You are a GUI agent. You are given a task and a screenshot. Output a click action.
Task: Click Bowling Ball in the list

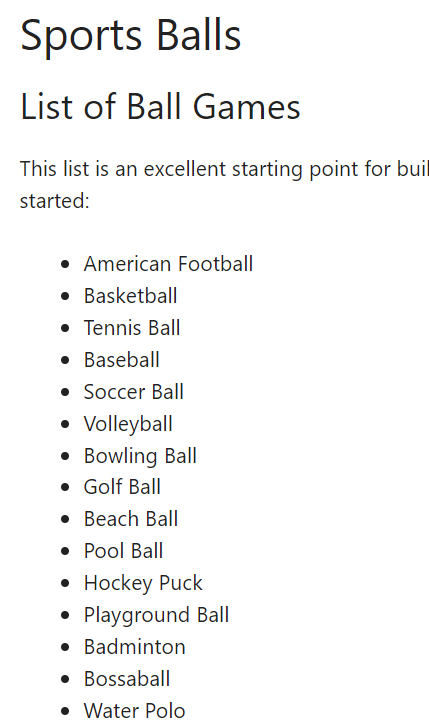pos(140,456)
